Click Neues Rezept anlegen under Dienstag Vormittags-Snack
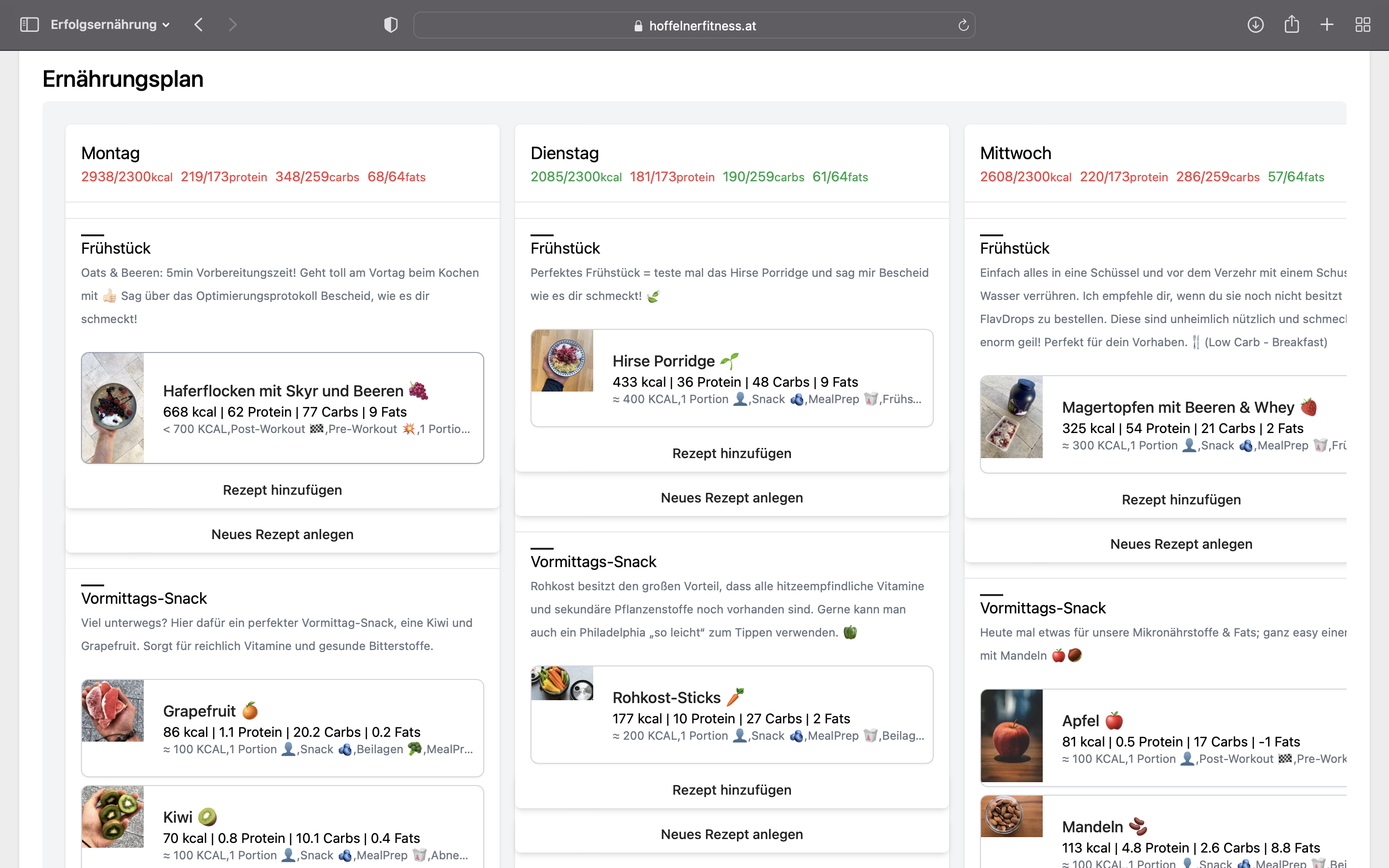The image size is (1389, 868). click(x=732, y=834)
